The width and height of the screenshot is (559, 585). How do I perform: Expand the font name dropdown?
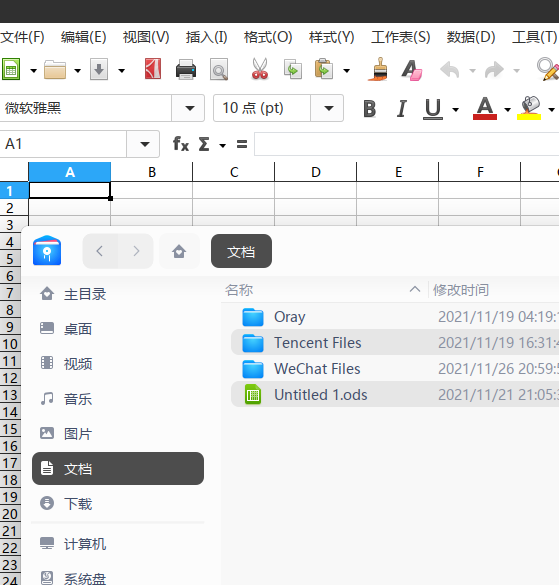pyautogui.click(x=190, y=108)
